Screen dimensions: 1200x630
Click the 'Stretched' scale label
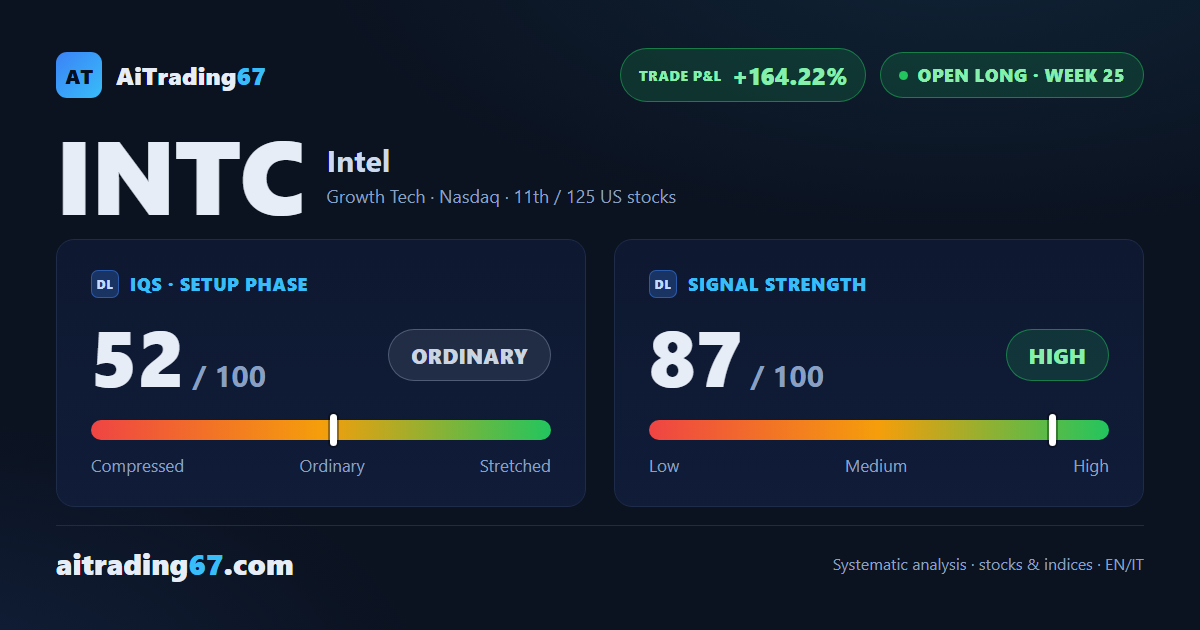pos(515,466)
